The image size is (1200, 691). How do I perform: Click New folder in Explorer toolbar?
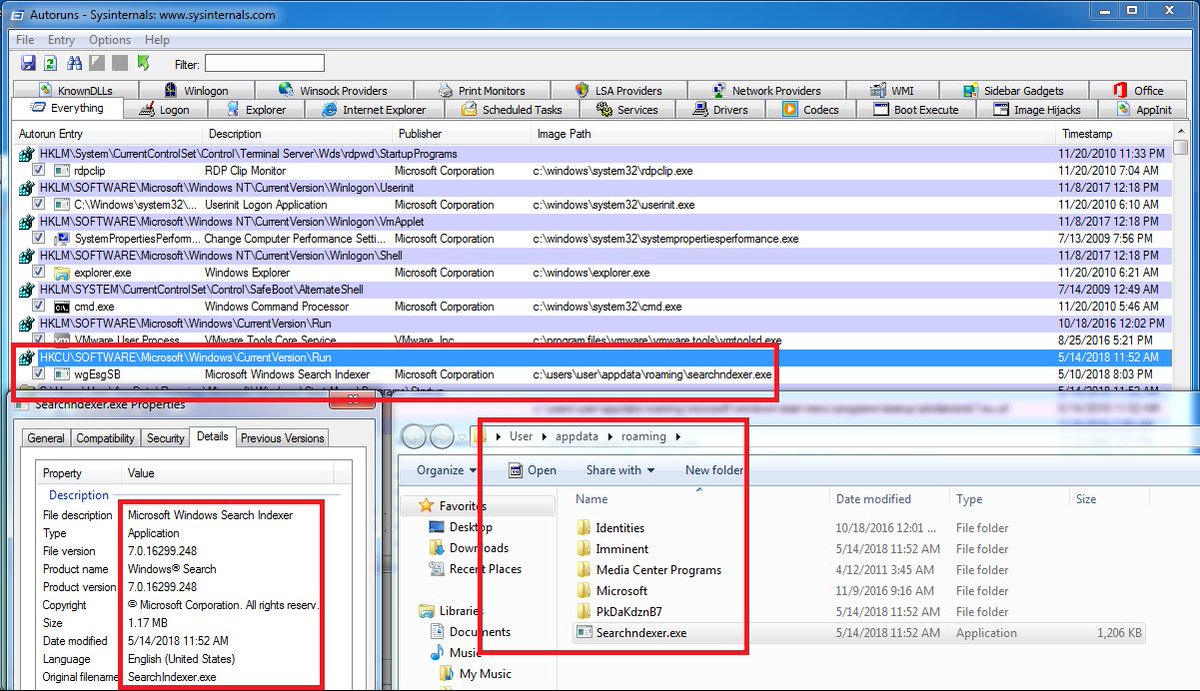coord(714,470)
